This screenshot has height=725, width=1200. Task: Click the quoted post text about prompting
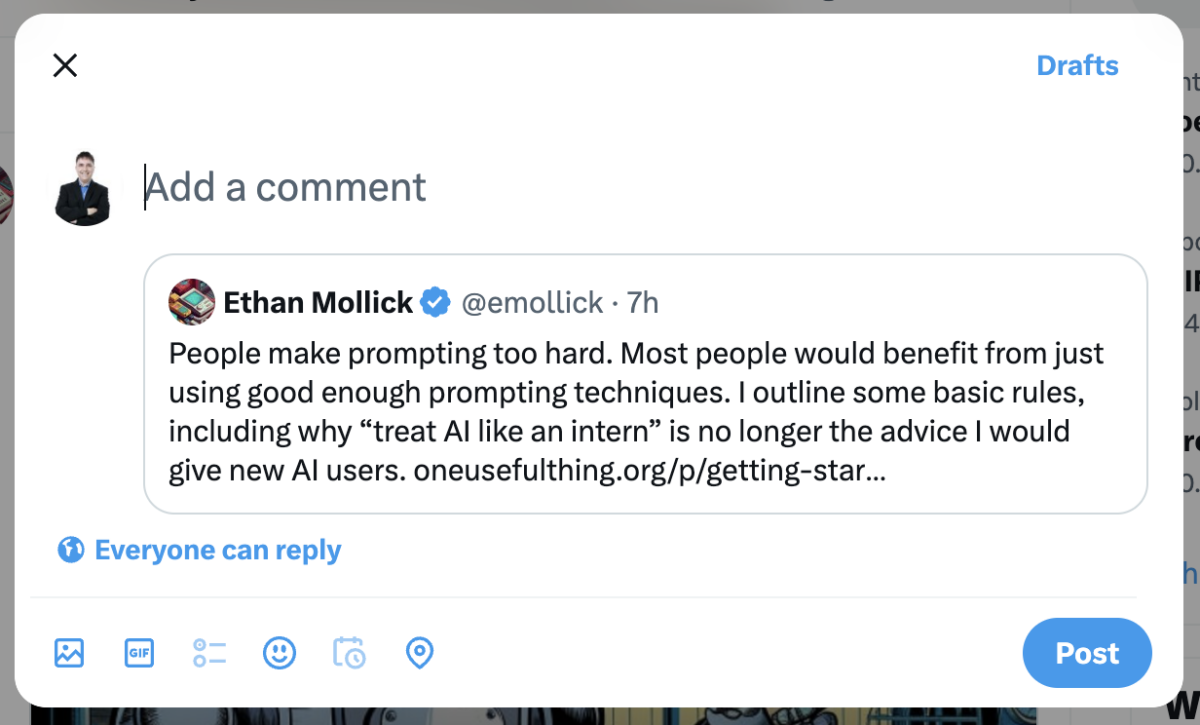635,392
